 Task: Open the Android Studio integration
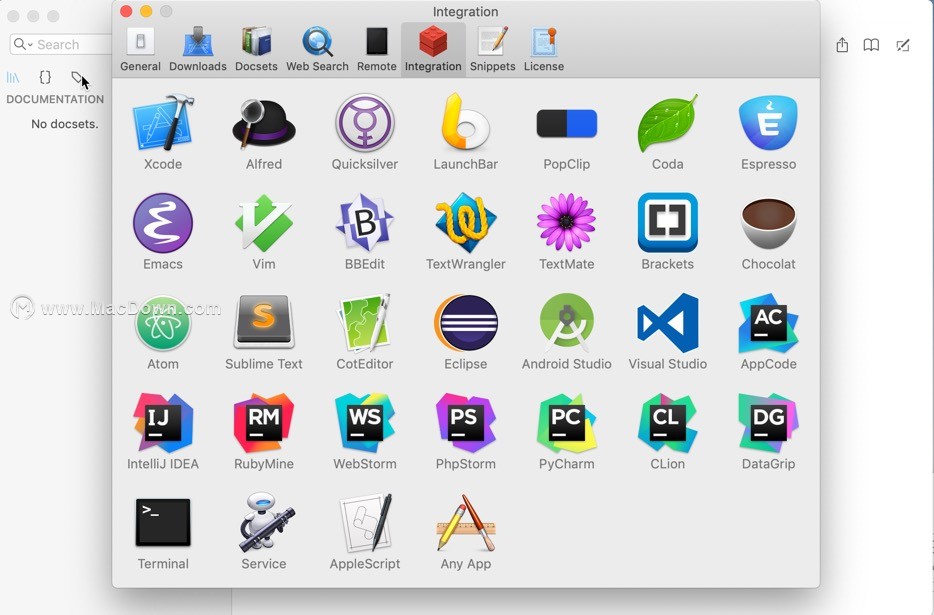click(x=566, y=323)
